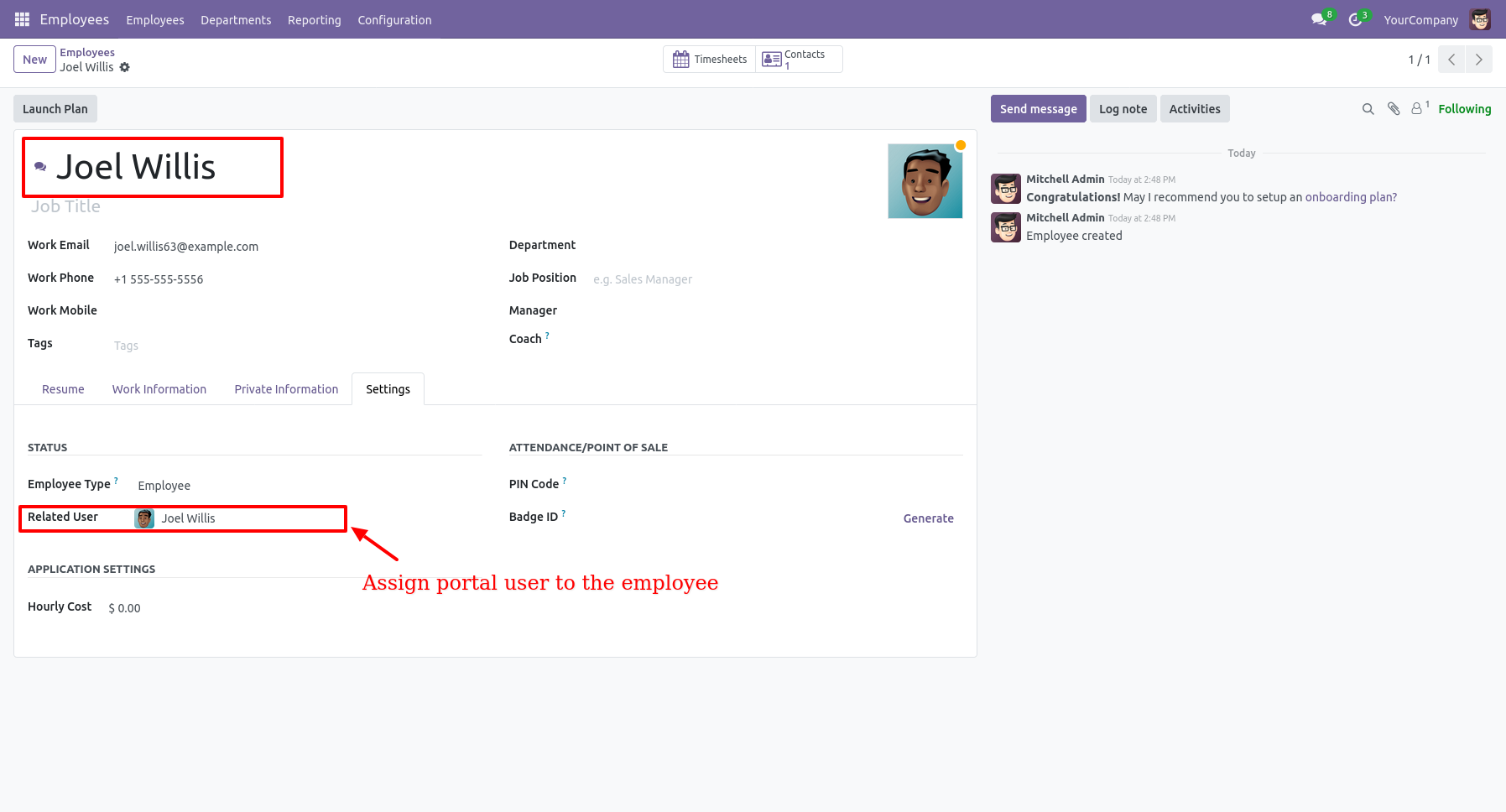This screenshot has width=1506, height=812.
Task: Go to previous record with left chevron
Action: pyautogui.click(x=1451, y=60)
